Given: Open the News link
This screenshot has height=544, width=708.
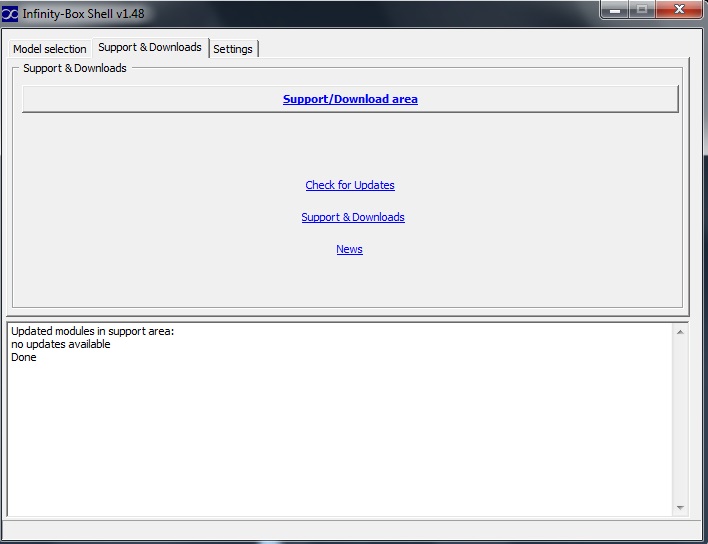Looking at the screenshot, I should click(349, 249).
